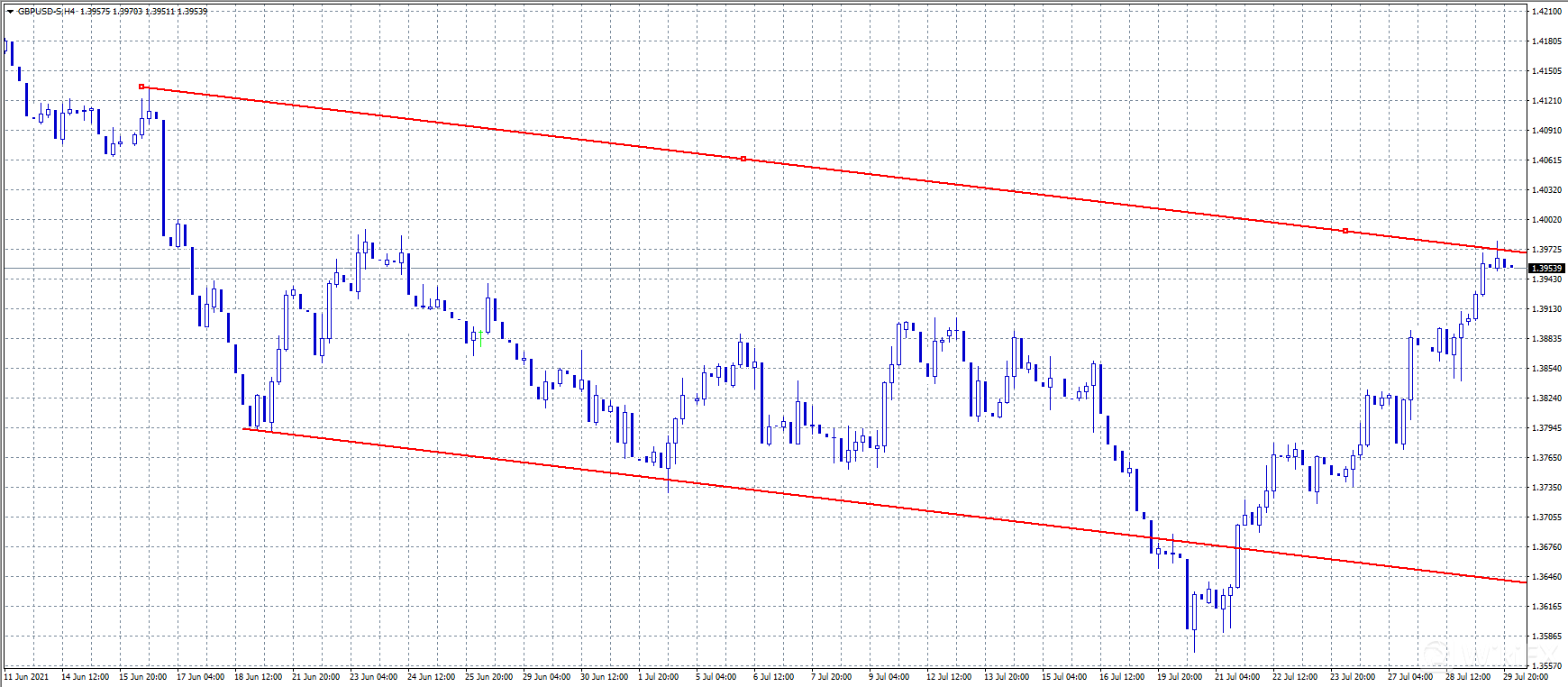Click the 11 Jun 2021 time axis label
The width and height of the screenshot is (1568, 687).
pos(27,677)
